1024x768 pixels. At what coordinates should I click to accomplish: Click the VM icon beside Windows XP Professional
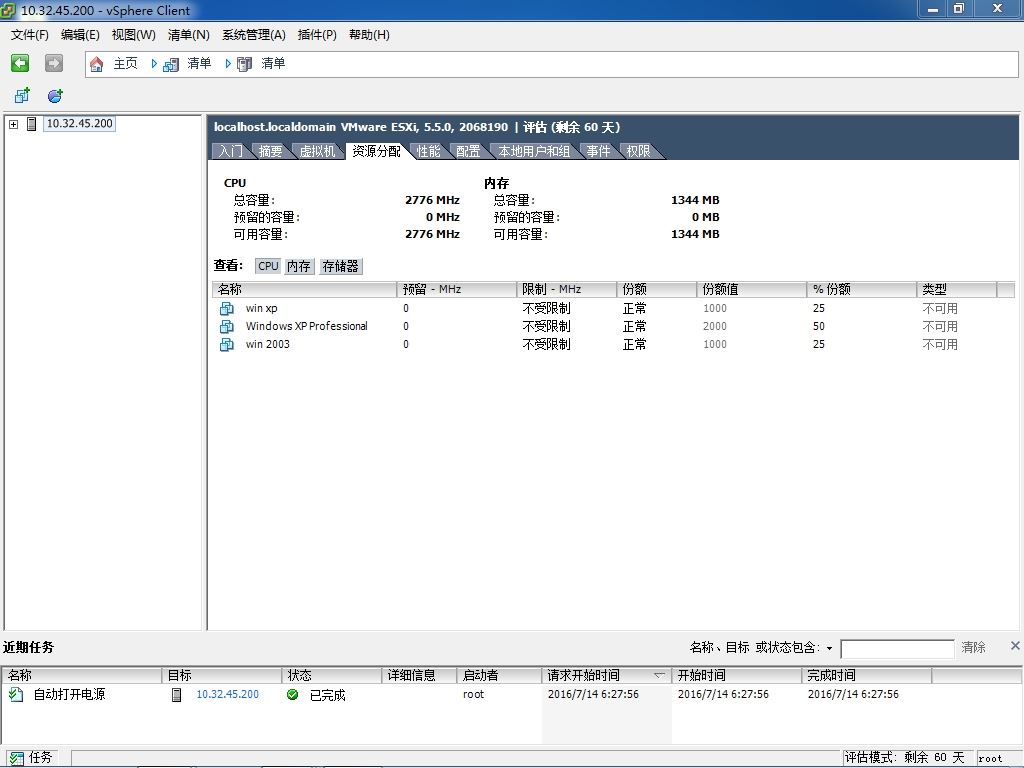coord(227,327)
